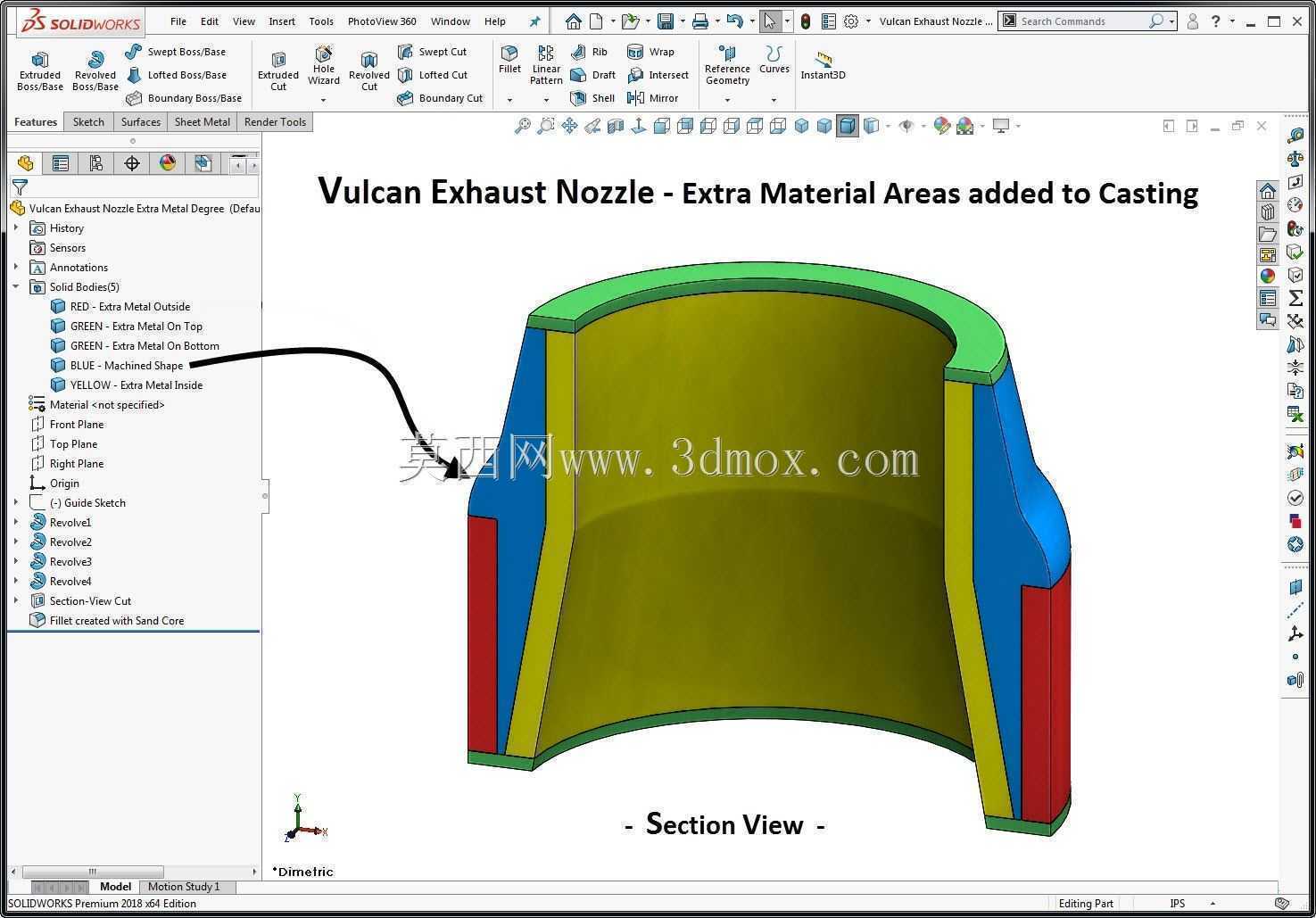The image size is (1316, 918).
Task: Select the Linear Pattern tool
Action: [x=546, y=65]
